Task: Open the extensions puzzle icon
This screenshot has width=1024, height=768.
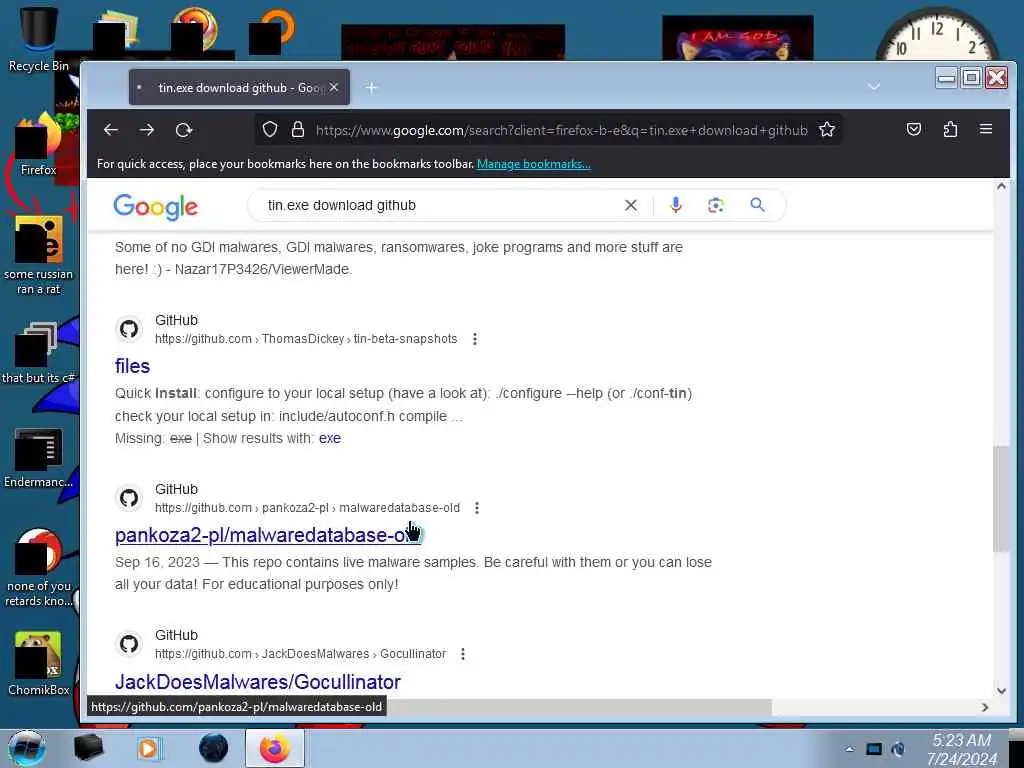Action: [x=950, y=129]
